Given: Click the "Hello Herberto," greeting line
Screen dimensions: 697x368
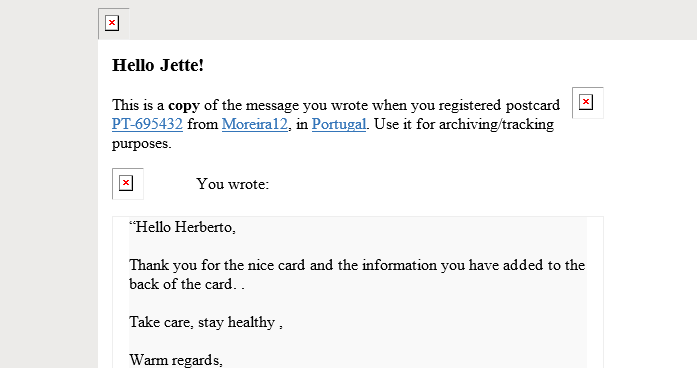Looking at the screenshot, I should click(182, 227).
